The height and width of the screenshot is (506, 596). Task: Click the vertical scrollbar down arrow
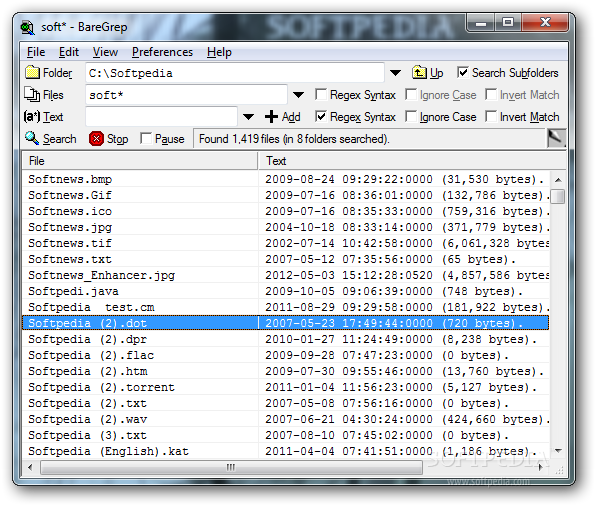[x=558, y=451]
